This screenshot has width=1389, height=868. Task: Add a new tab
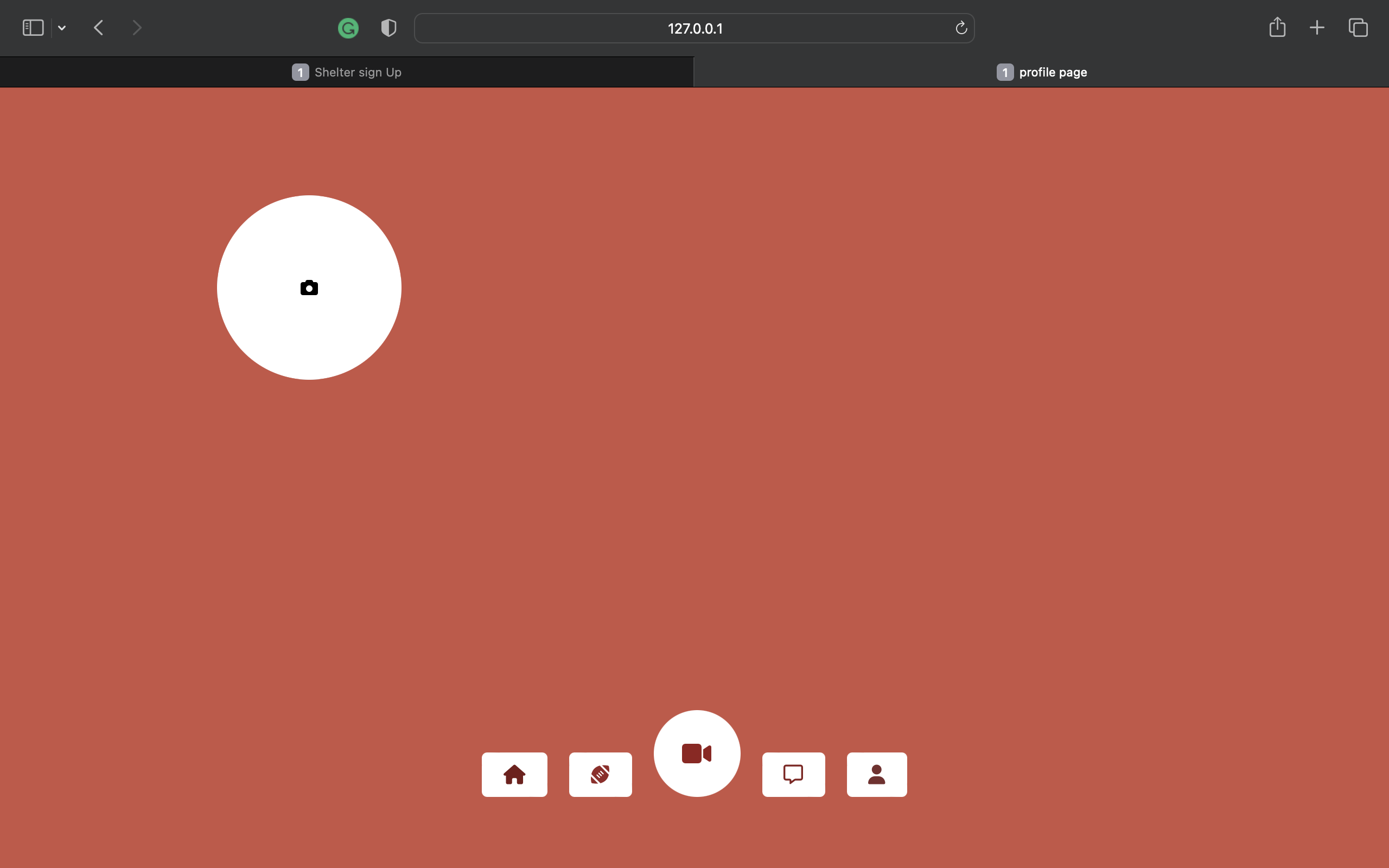(x=1317, y=28)
